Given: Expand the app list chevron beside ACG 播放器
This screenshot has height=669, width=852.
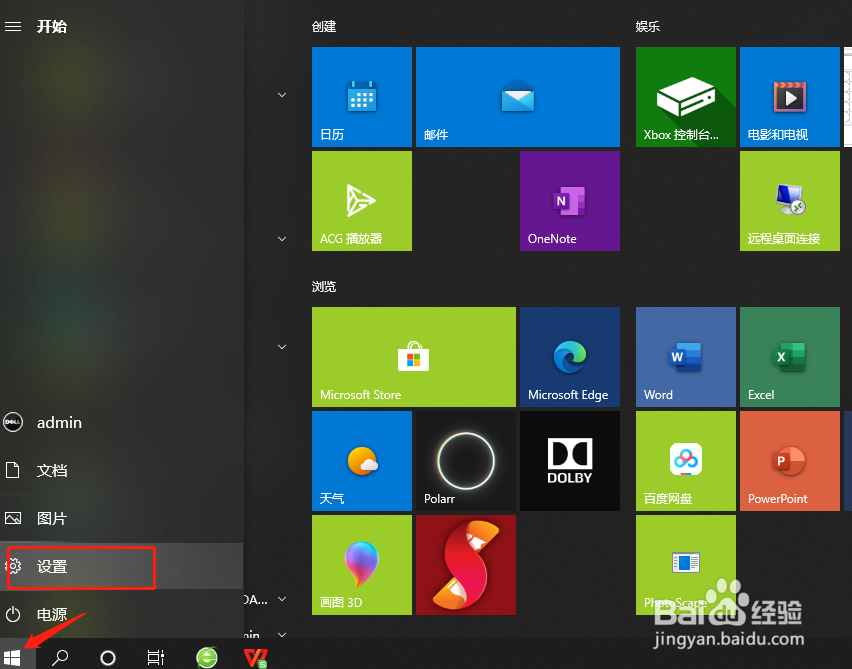Looking at the screenshot, I should pyautogui.click(x=282, y=239).
